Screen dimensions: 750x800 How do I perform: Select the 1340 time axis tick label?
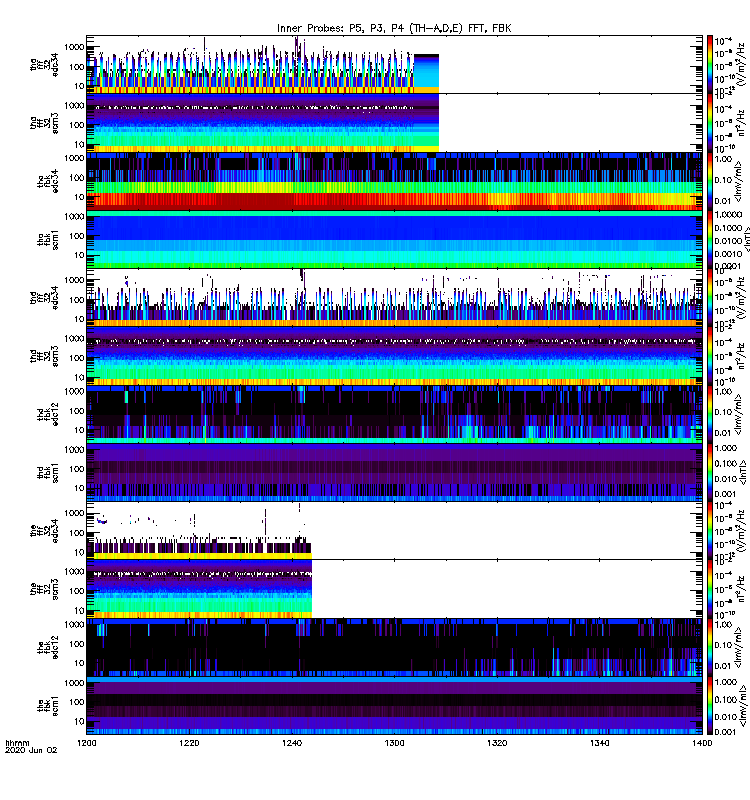click(599, 743)
